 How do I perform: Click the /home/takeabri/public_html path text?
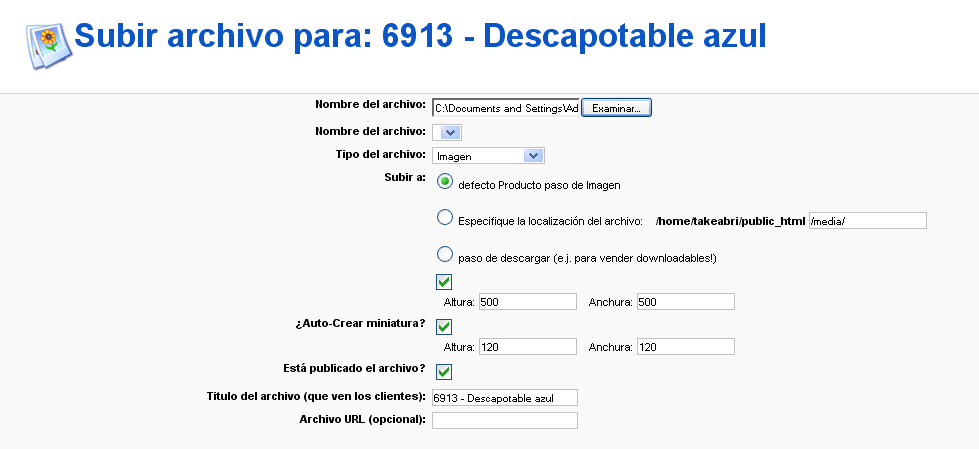pos(731,221)
